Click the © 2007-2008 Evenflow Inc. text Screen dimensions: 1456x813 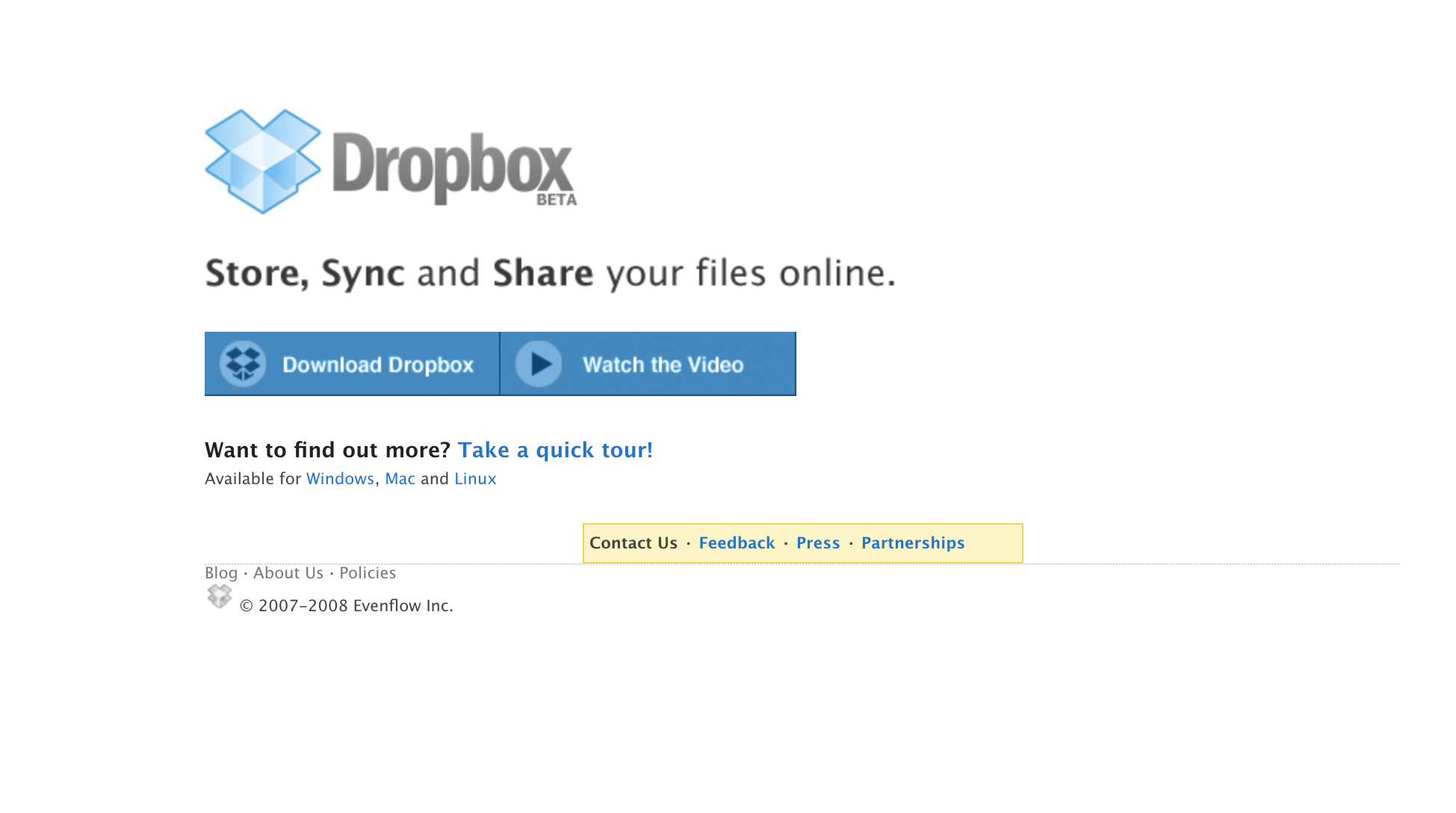pos(347,606)
